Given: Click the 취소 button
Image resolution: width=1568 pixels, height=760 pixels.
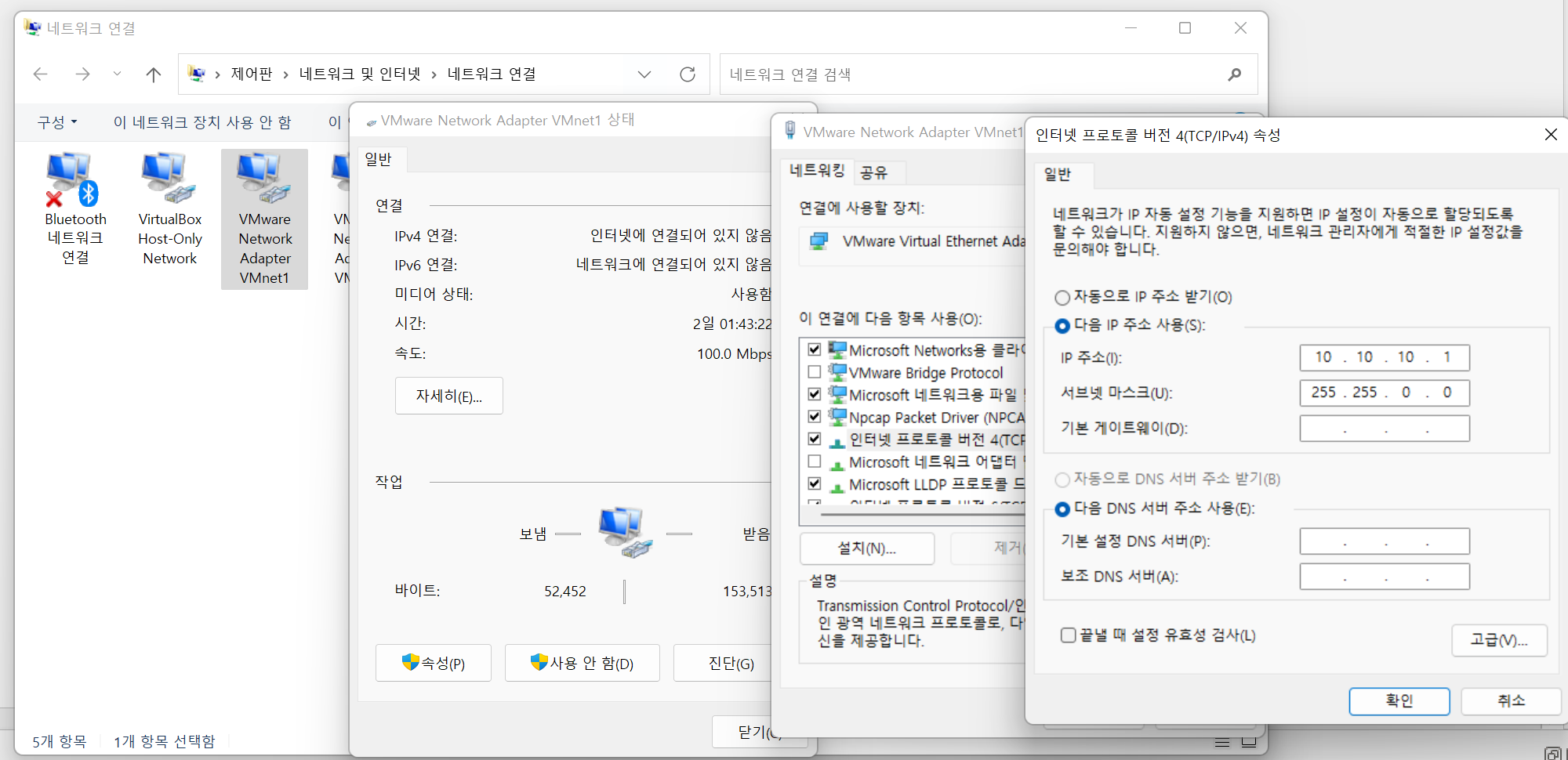Looking at the screenshot, I should (1511, 700).
